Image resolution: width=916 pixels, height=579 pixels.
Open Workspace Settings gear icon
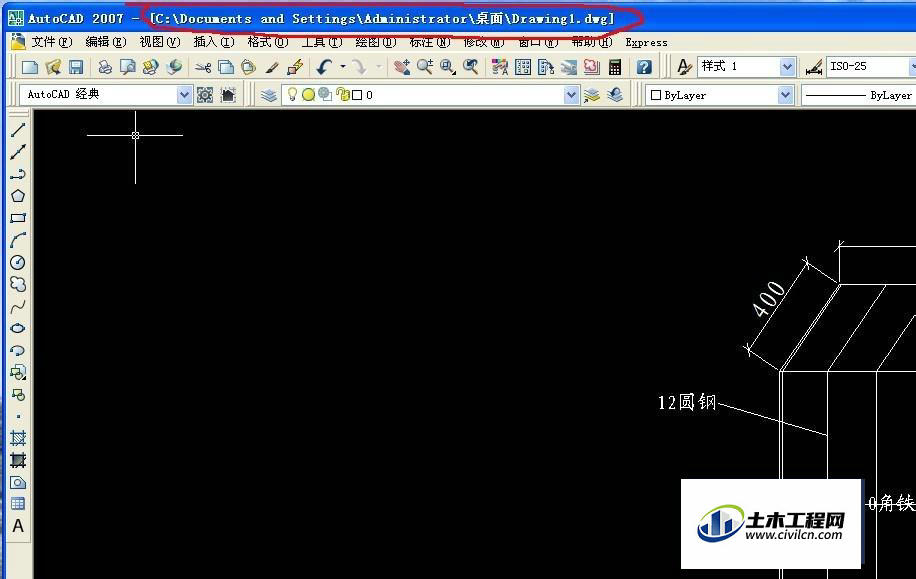click(x=204, y=95)
